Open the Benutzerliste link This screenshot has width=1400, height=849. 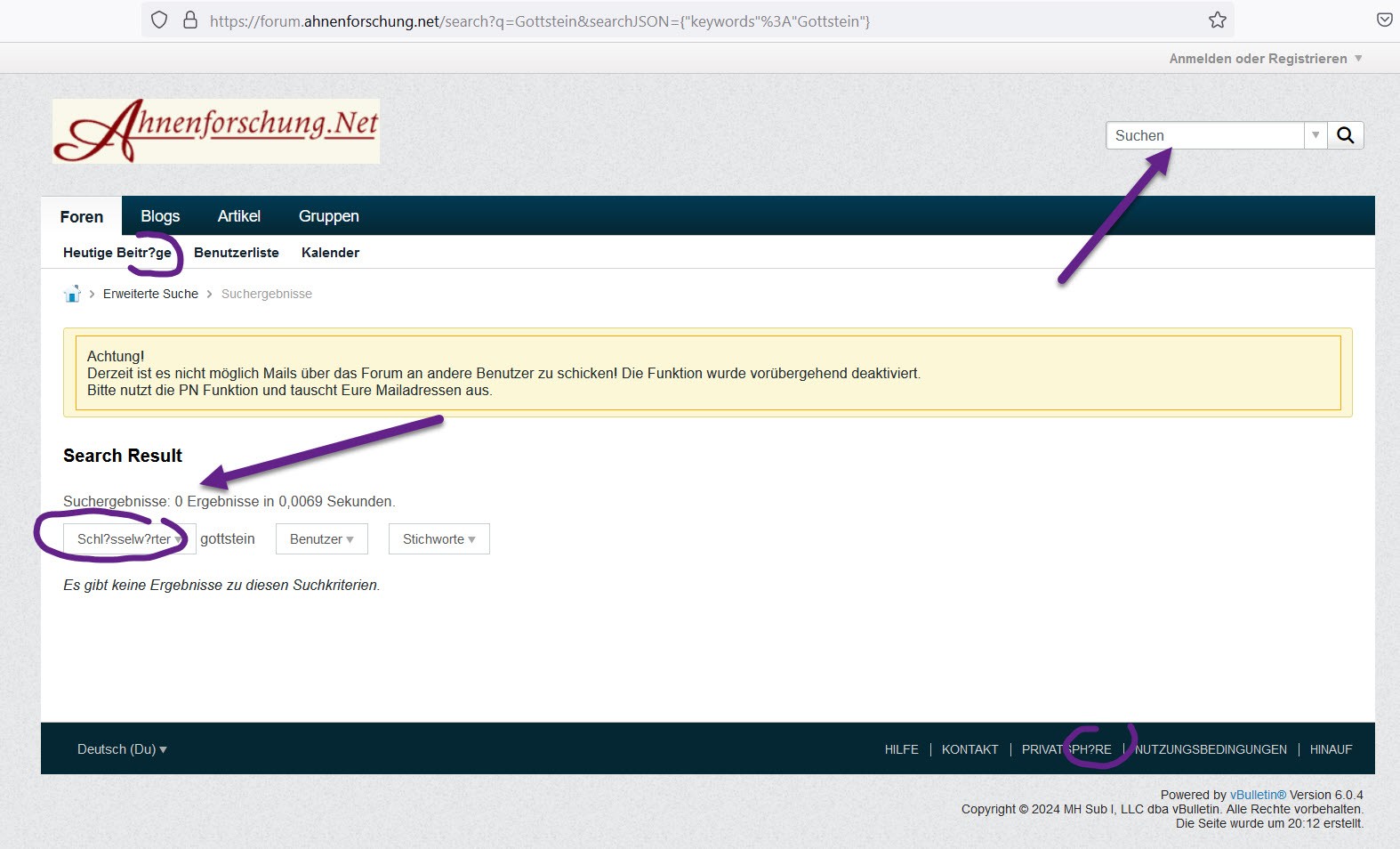click(236, 253)
